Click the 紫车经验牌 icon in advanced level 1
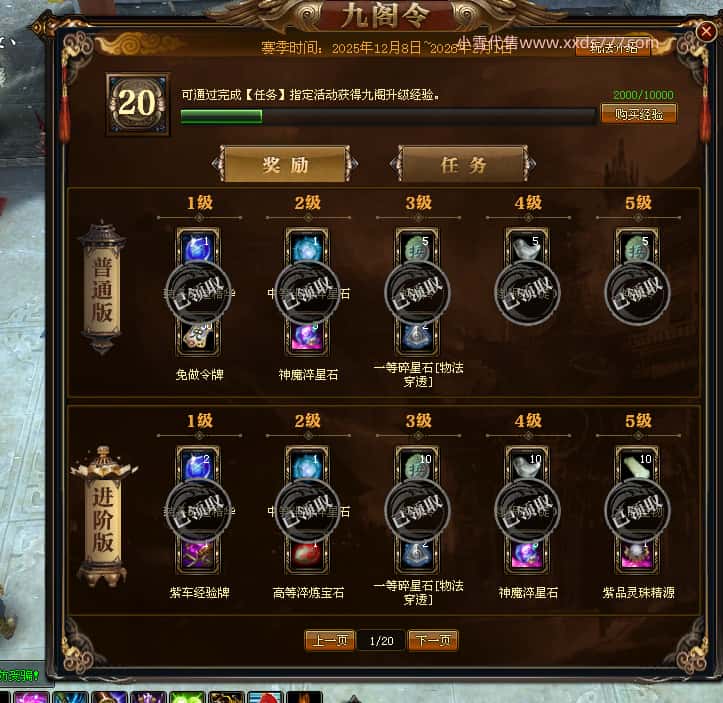 198,555
